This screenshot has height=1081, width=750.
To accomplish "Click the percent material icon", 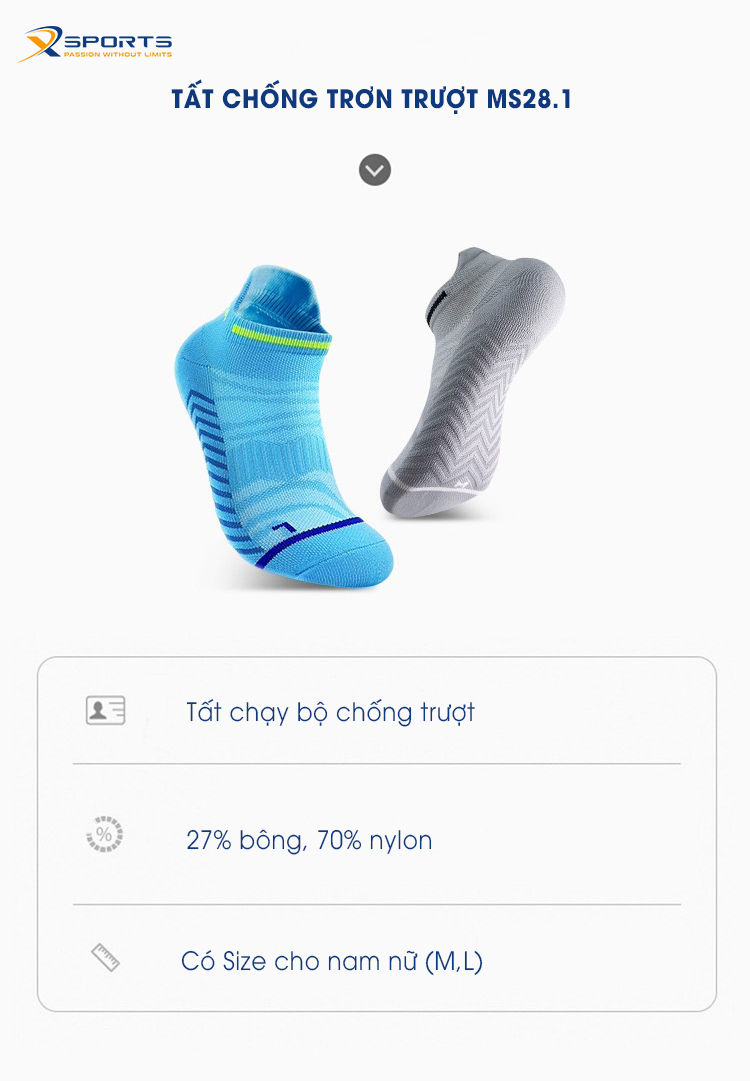I will point(104,835).
